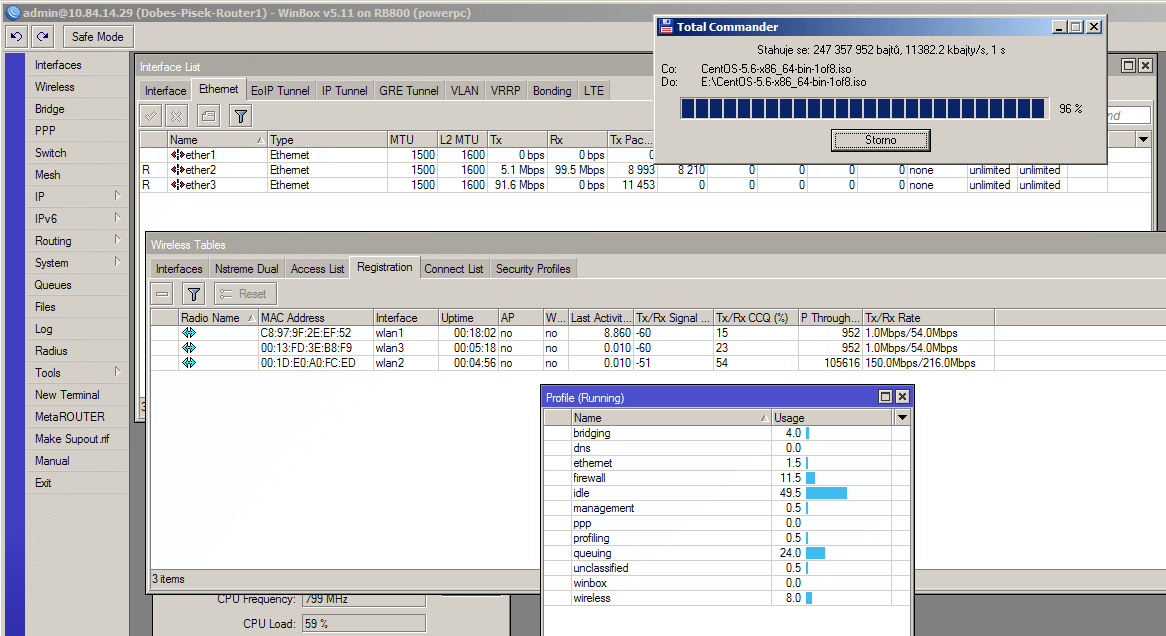The width and height of the screenshot is (1166, 636).
Task: Click Storno to cancel the download
Action: coord(880,140)
